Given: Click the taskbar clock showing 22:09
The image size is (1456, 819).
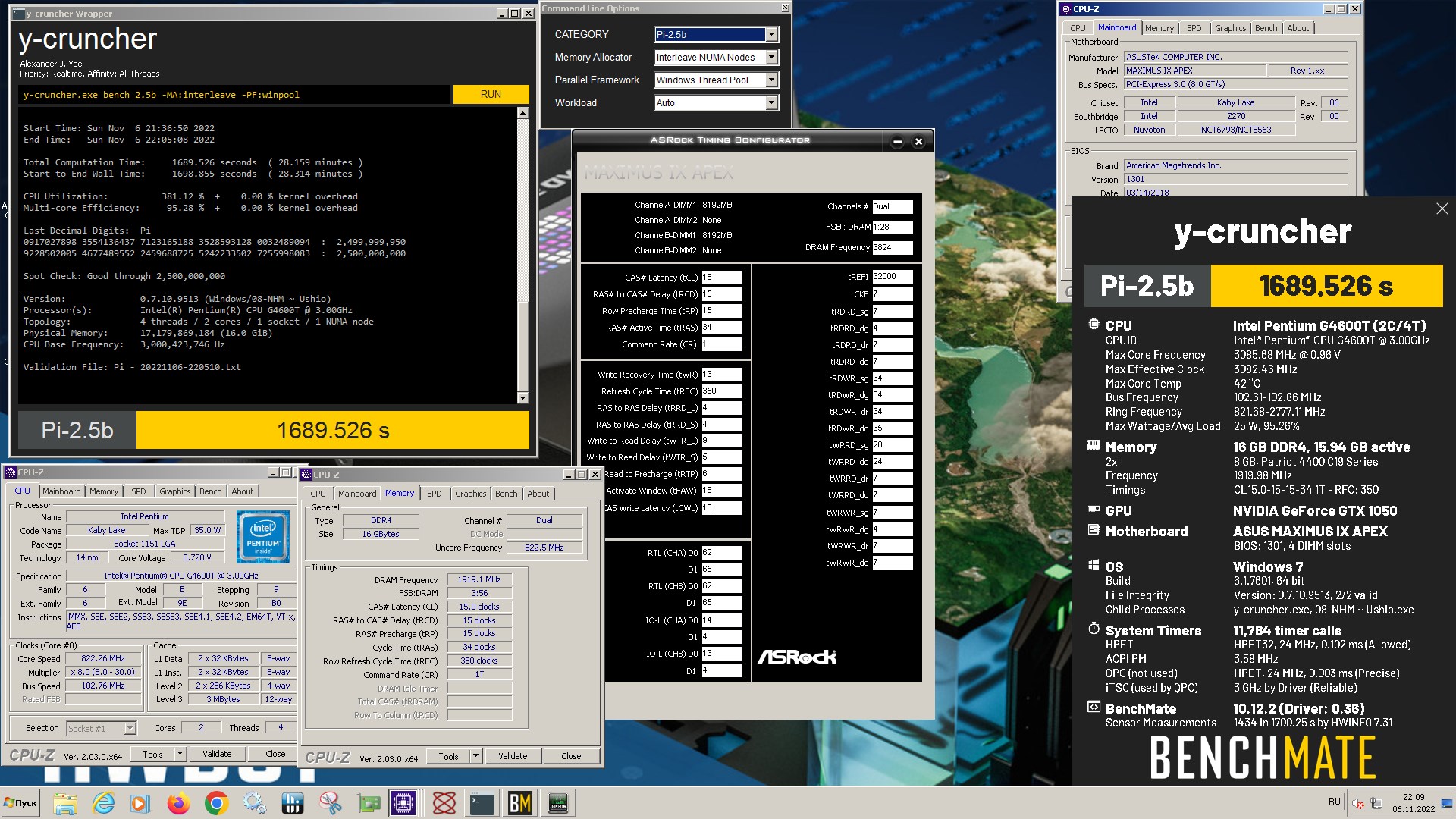Looking at the screenshot, I should (1414, 803).
